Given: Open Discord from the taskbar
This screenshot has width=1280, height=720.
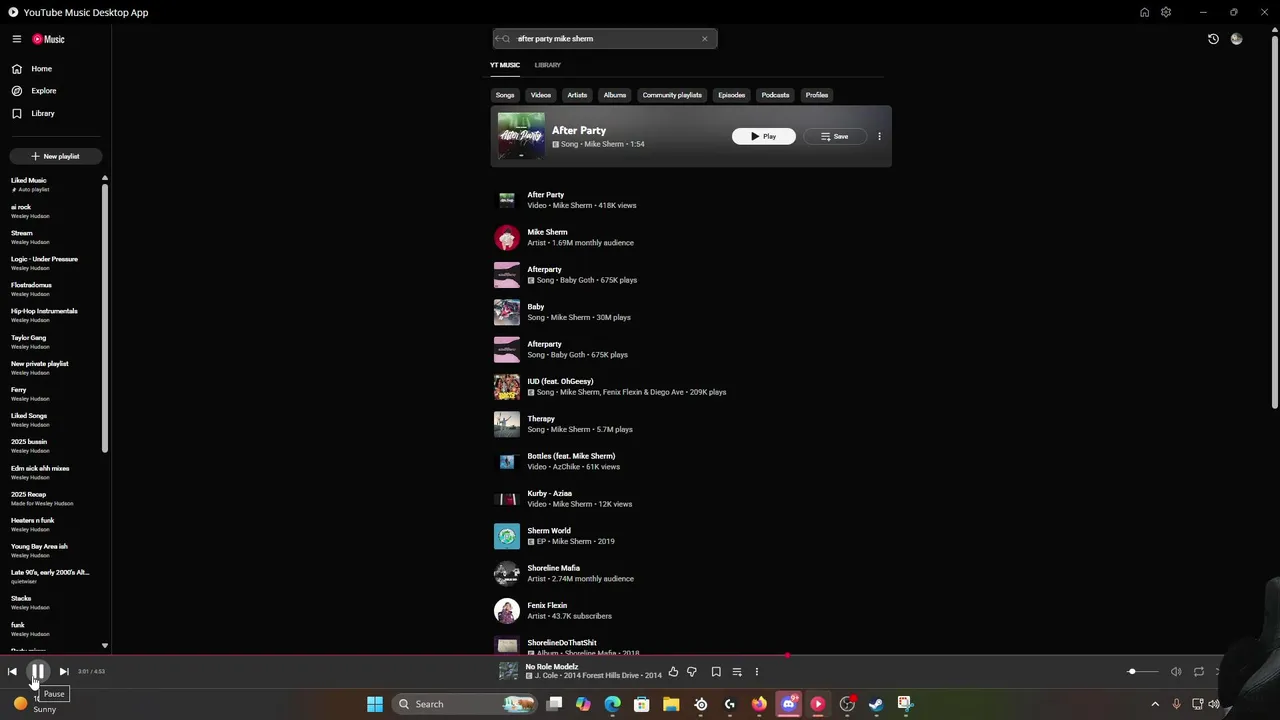Looking at the screenshot, I should [x=789, y=704].
